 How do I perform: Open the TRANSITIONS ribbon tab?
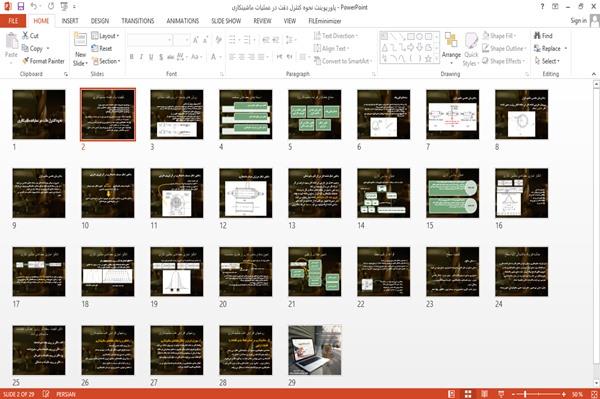(138, 21)
